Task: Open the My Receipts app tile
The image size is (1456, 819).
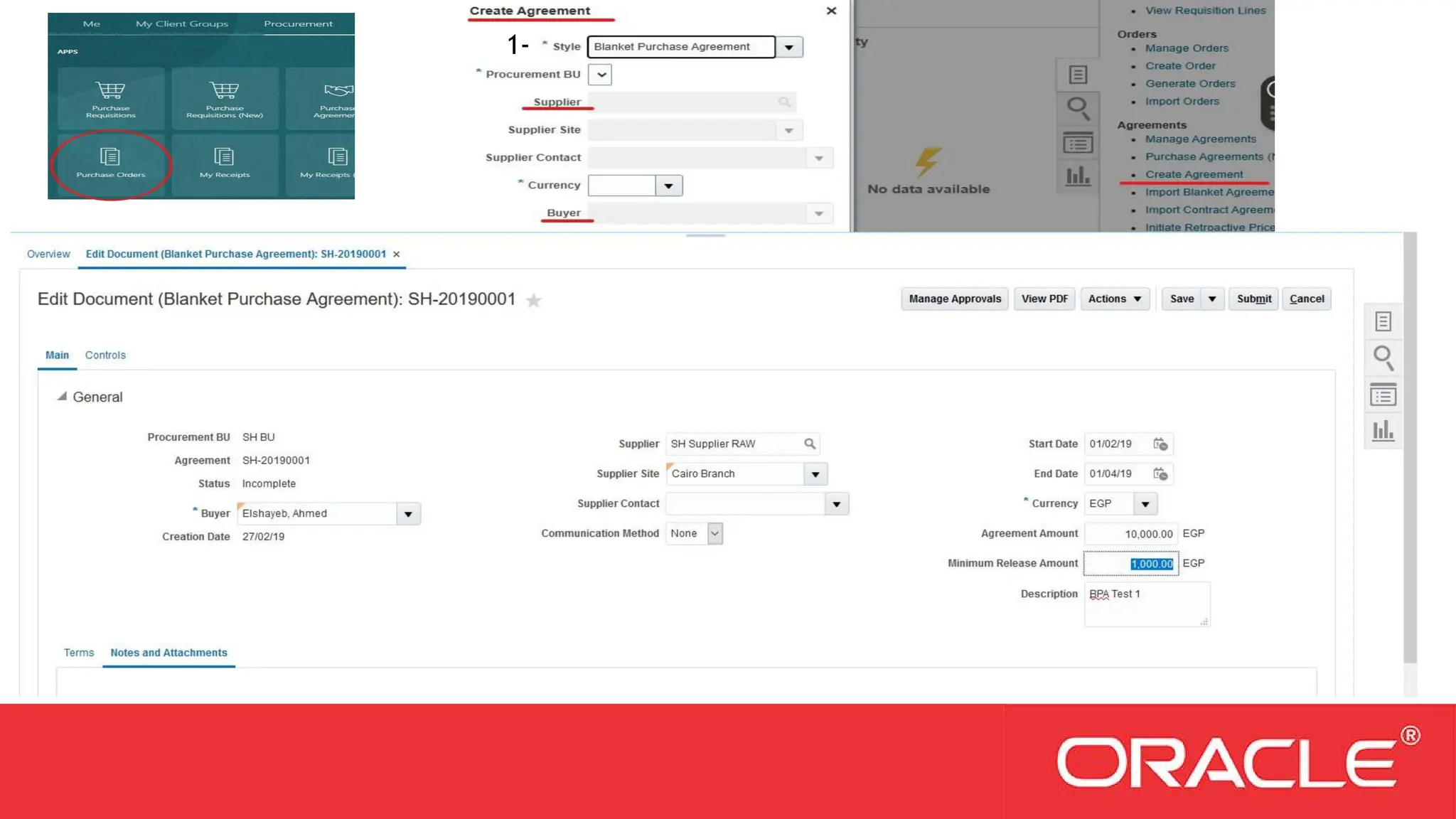Action: (x=224, y=163)
